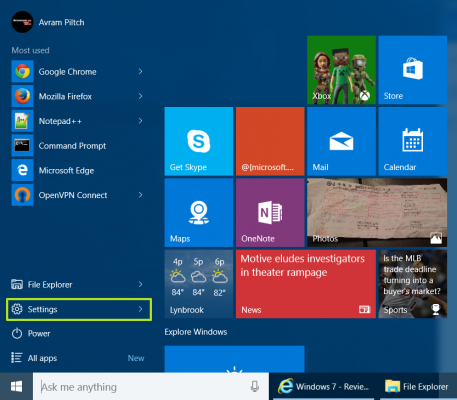Click the All apps list icon
Screen dimensions: 457x400
coord(17,358)
